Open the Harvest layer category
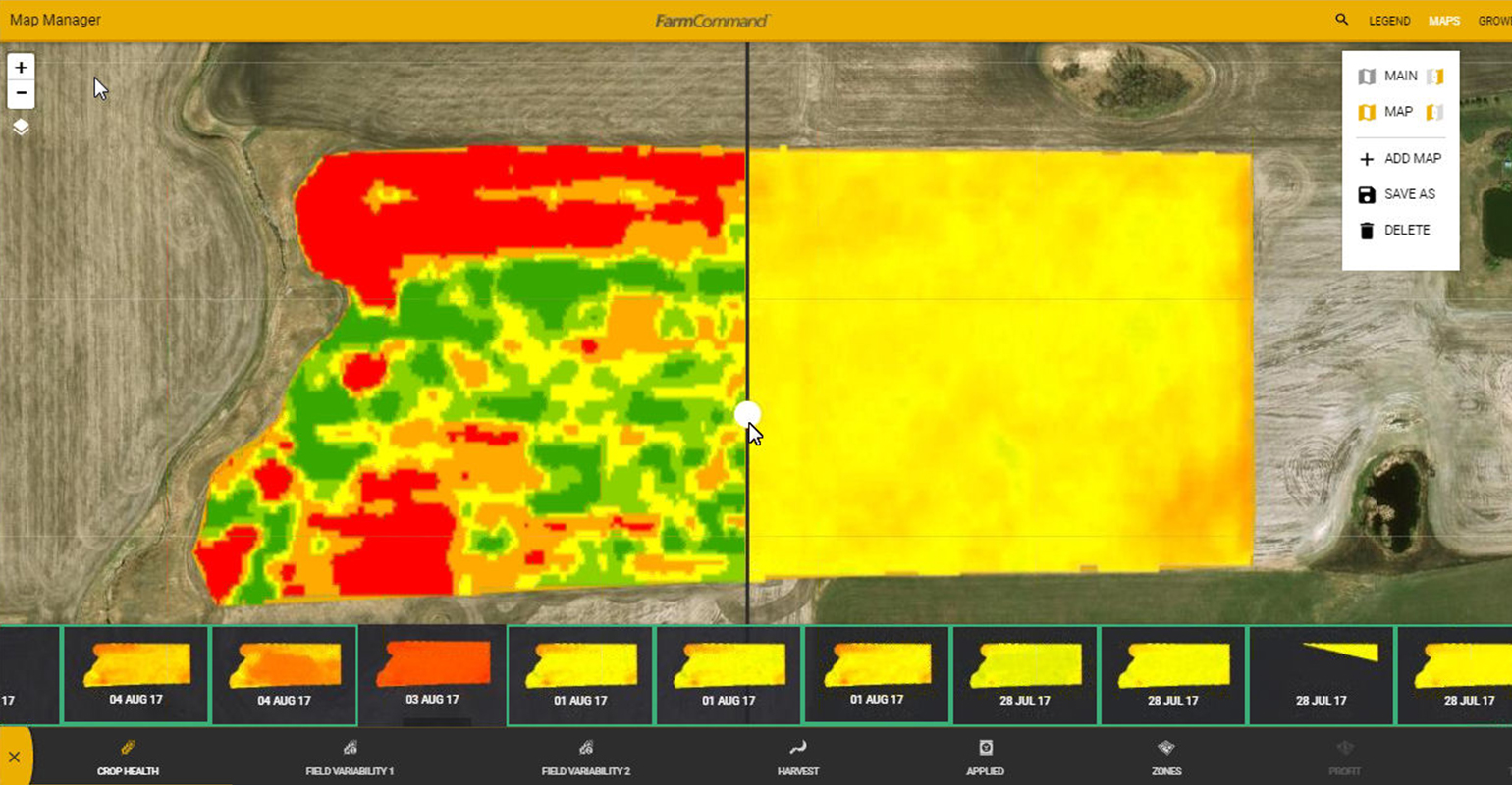The width and height of the screenshot is (1512, 785). click(798, 759)
